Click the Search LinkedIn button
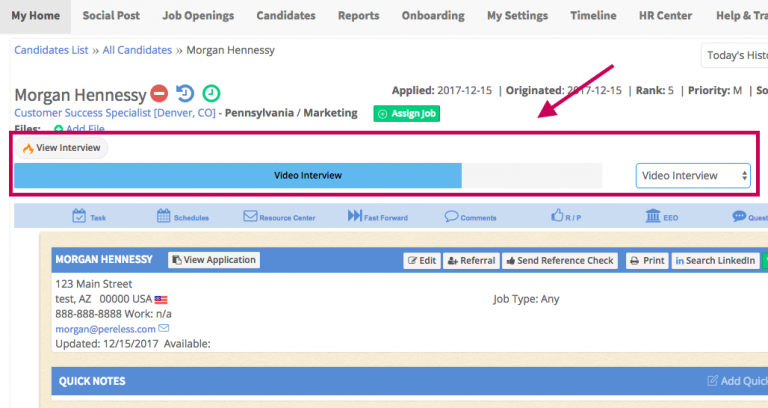768x408 pixels. 715,261
